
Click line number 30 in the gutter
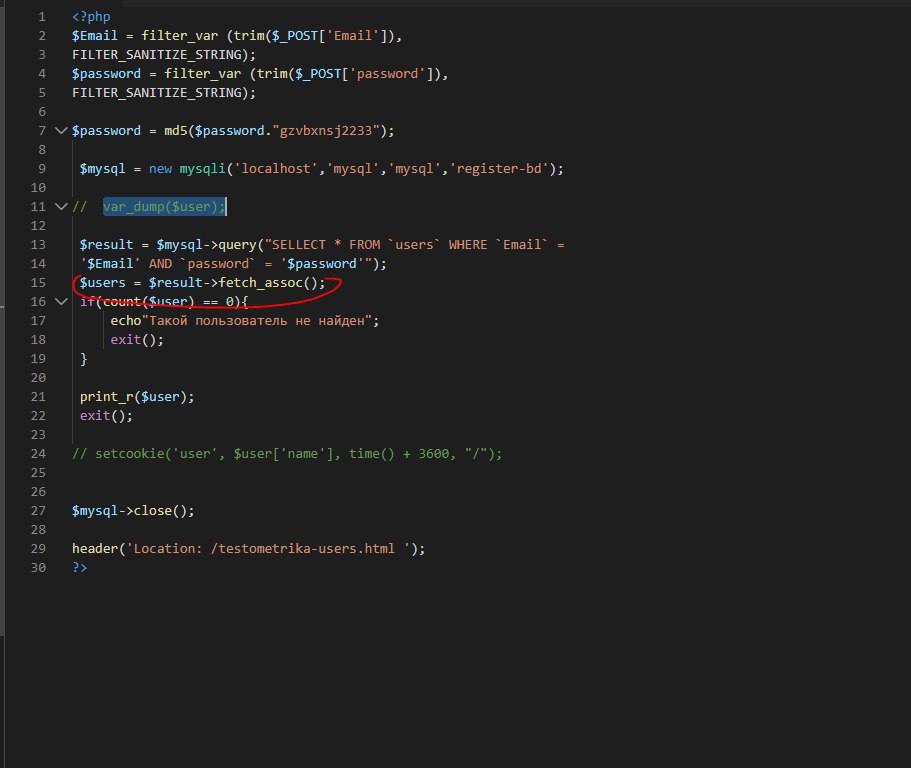click(x=38, y=568)
